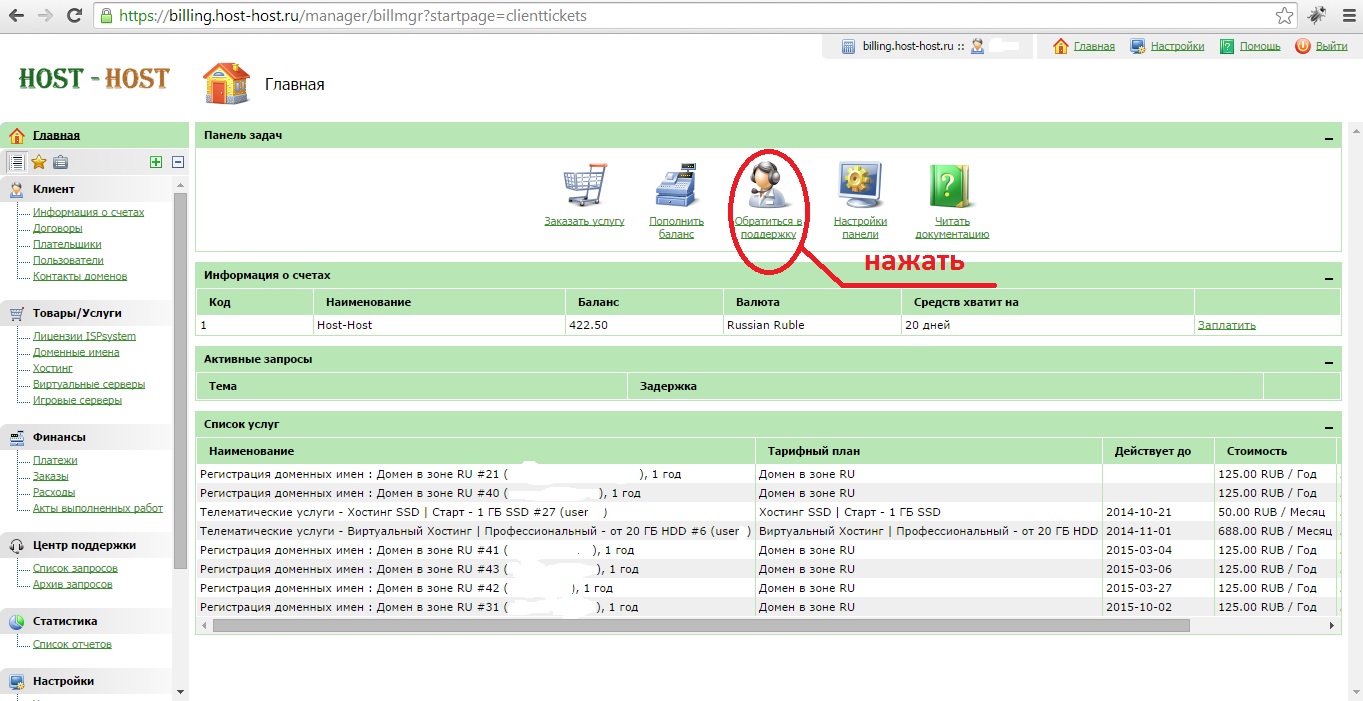This screenshot has width=1363, height=701.
Task: Click the briefcase icon in sidebar toolbar
Action: point(60,162)
